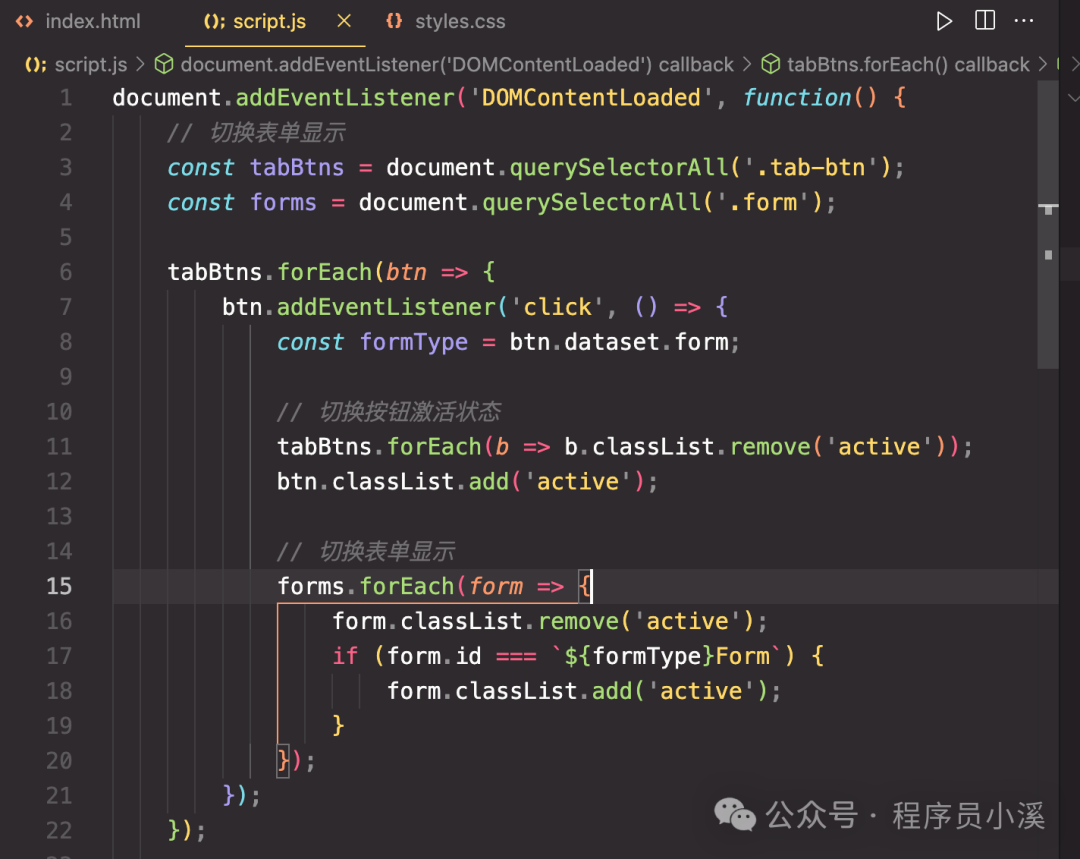This screenshot has width=1080, height=859.
Task: Click the minimap scrollbar slider on the right
Action: tap(1048, 225)
